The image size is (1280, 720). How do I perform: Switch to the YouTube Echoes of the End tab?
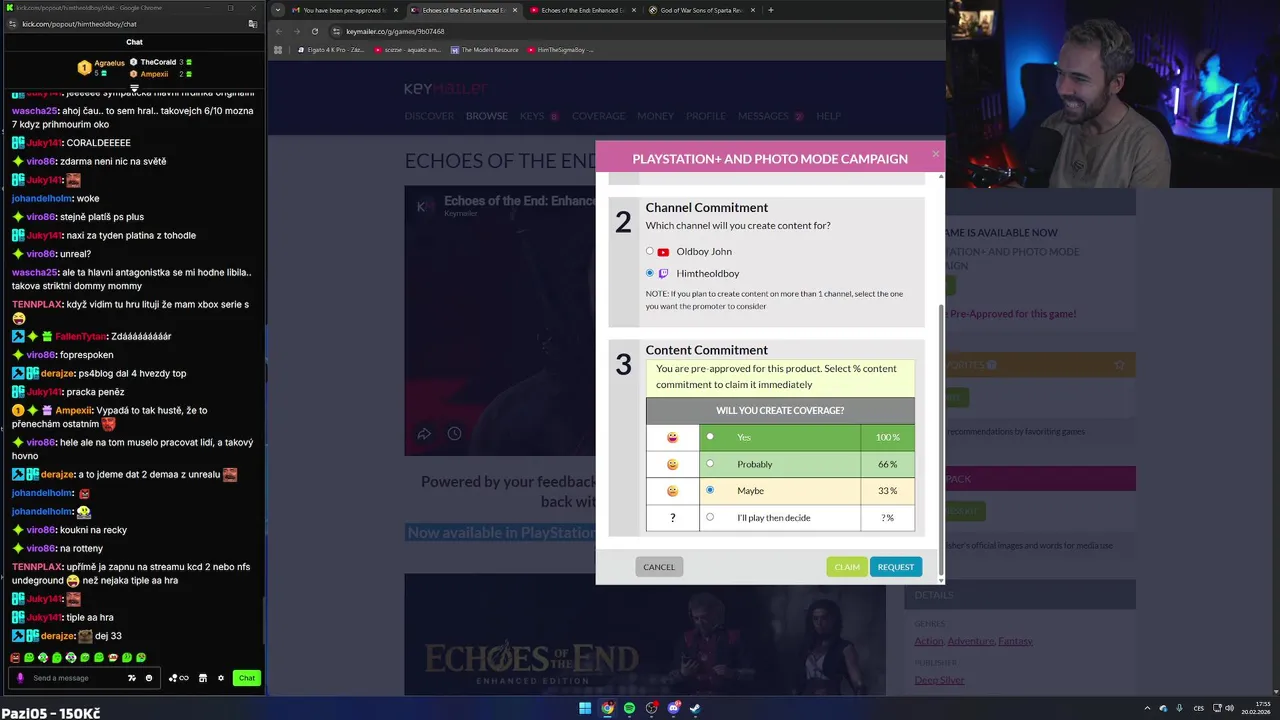(581, 10)
